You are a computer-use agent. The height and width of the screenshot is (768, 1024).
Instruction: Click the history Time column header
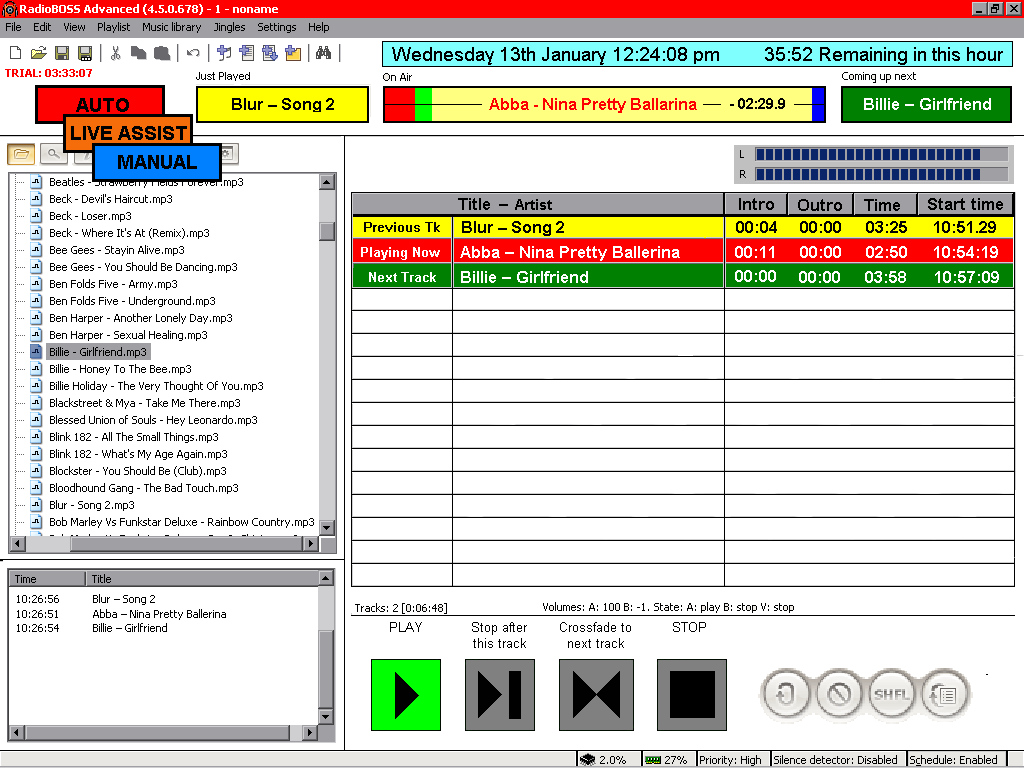click(47, 579)
